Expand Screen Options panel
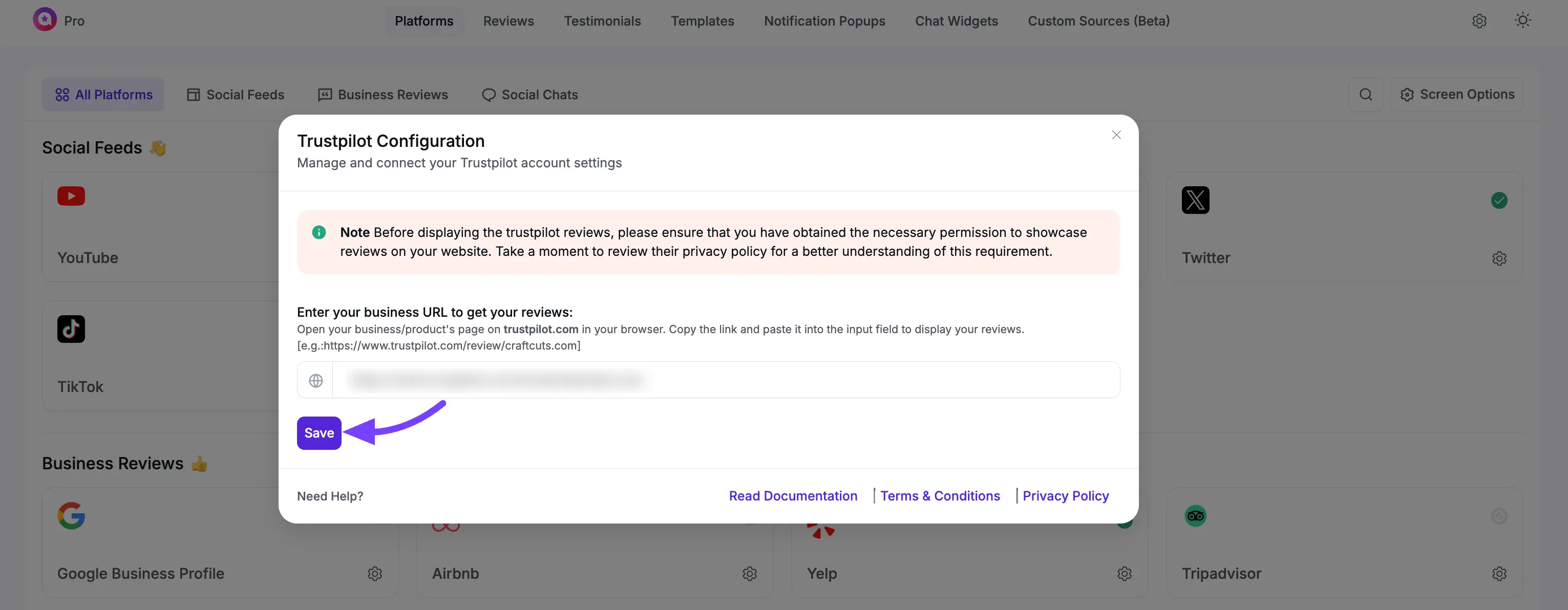 [x=1457, y=94]
